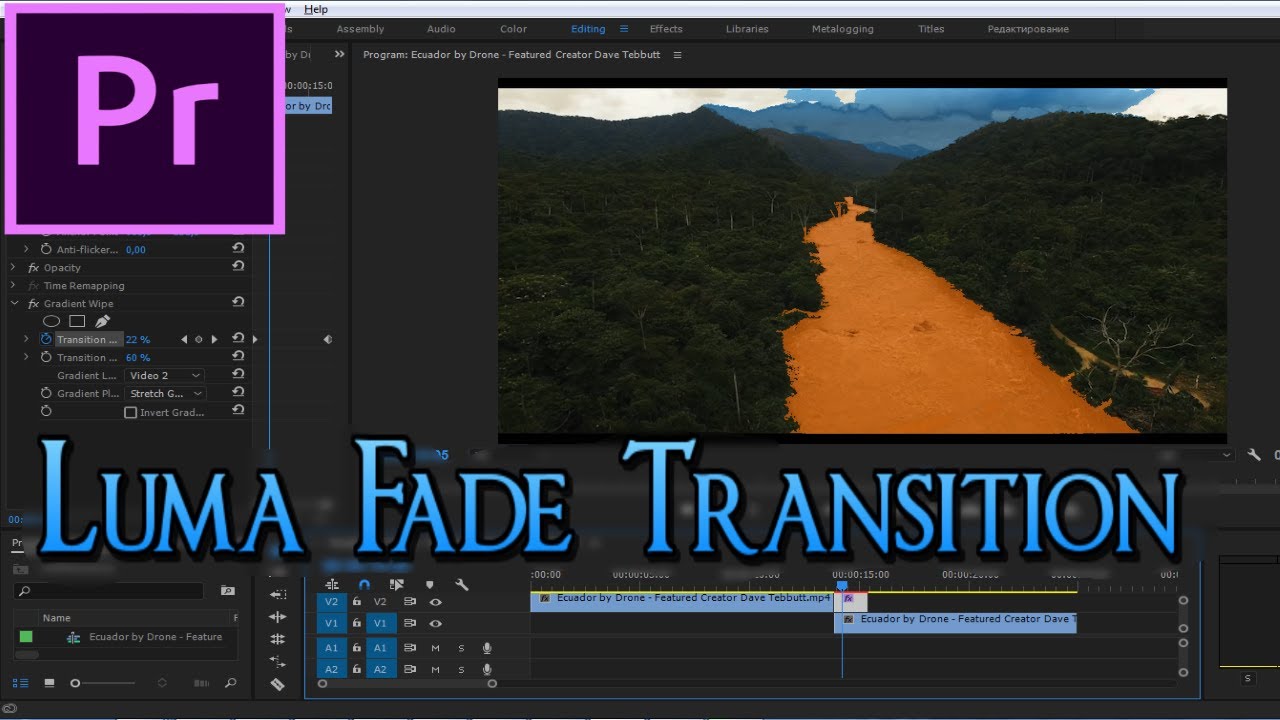The image size is (1280, 720).
Task: Toggle timeline Snap magnet
Action: point(364,585)
